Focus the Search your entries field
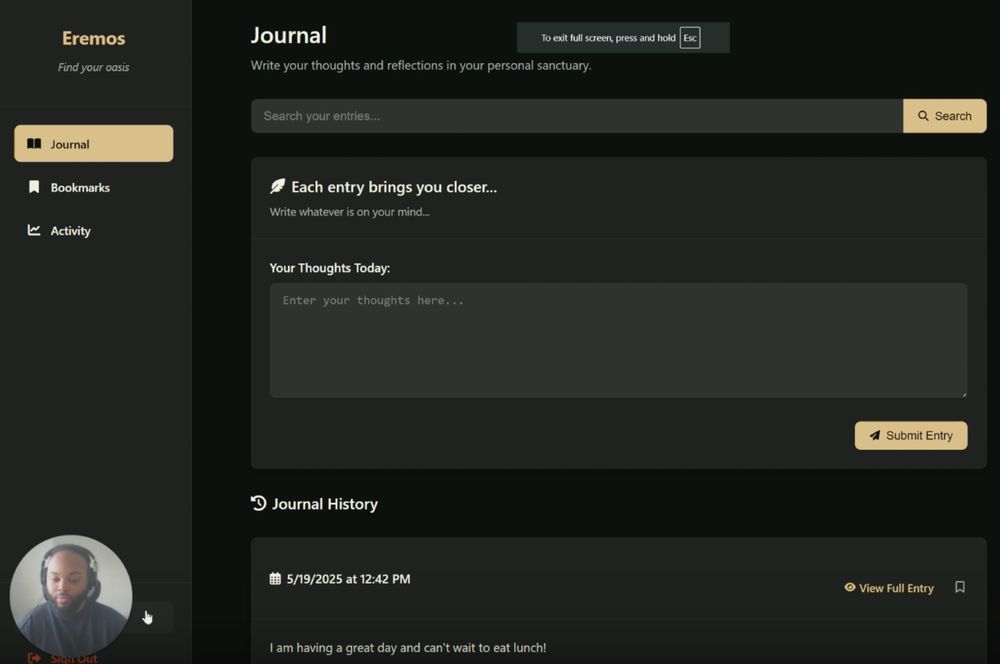The width and height of the screenshot is (1000, 664). click(x=577, y=116)
